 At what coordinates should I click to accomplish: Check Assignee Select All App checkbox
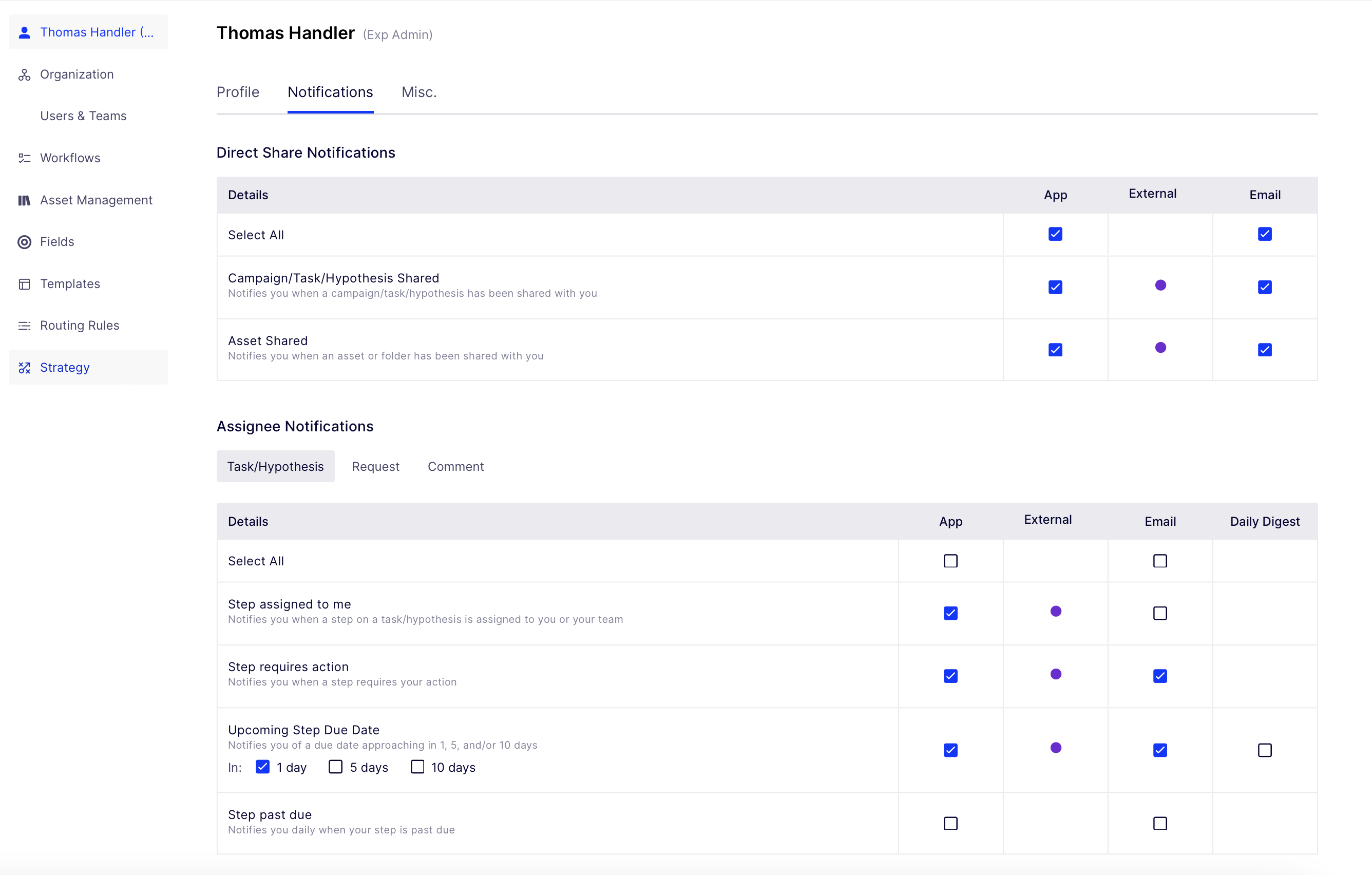click(x=950, y=561)
